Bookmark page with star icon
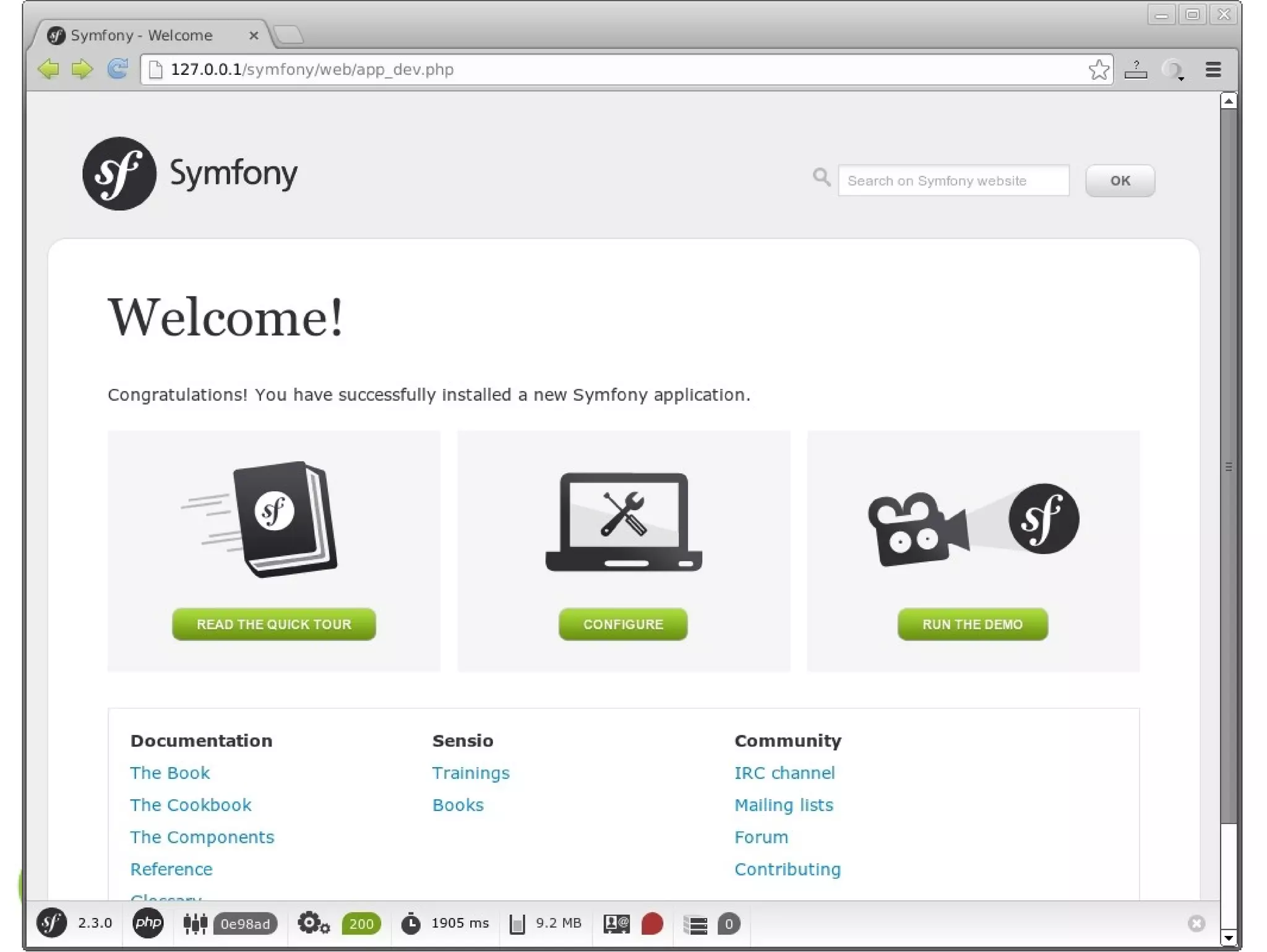This screenshot has height=952, width=1267. 1099,69
